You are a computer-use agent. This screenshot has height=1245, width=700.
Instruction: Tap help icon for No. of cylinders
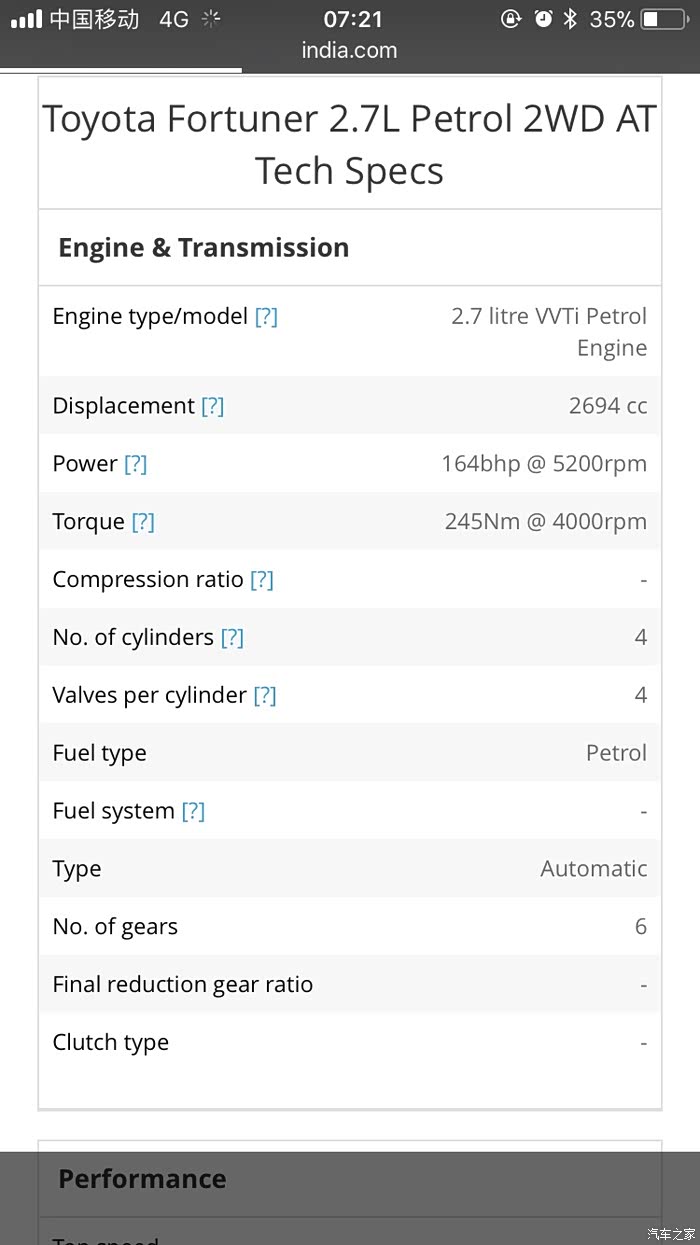(x=231, y=638)
